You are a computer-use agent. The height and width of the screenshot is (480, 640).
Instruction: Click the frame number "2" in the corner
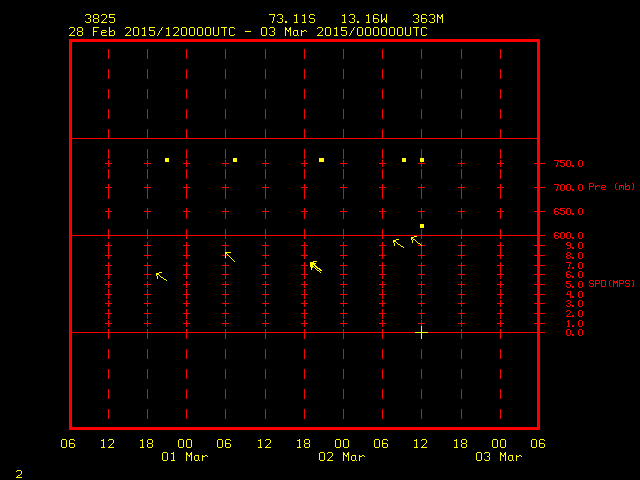pos(19,474)
